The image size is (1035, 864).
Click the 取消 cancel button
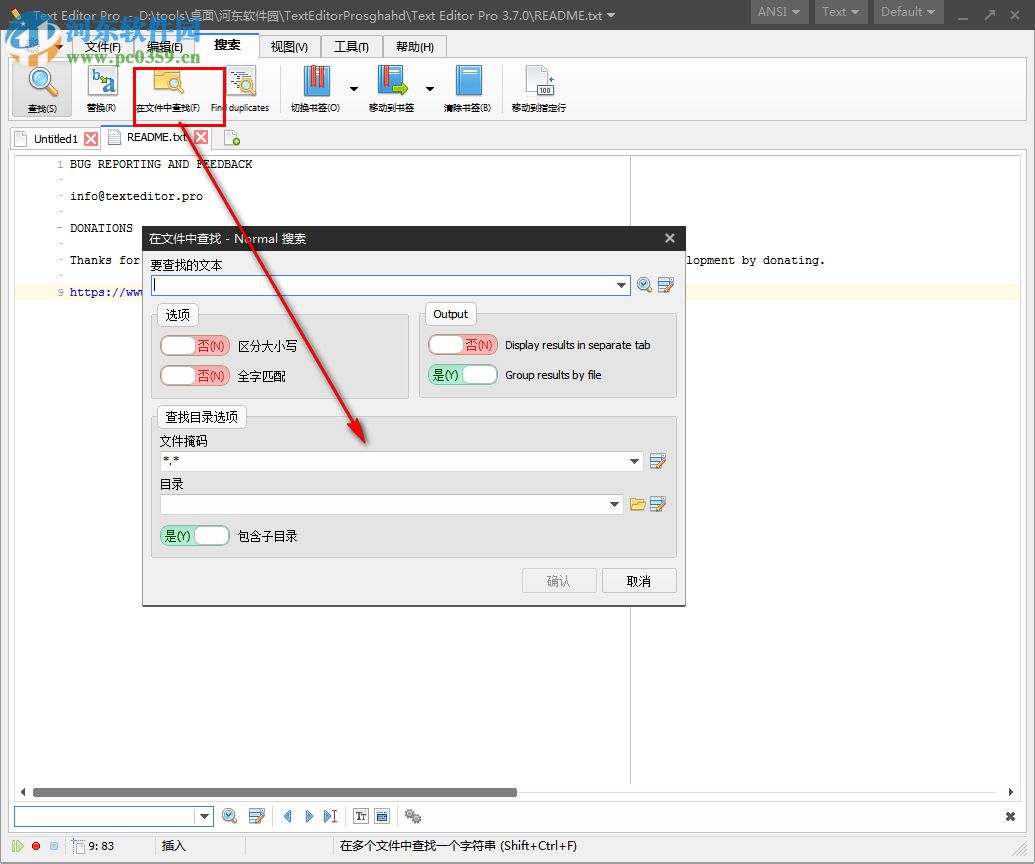pos(639,580)
